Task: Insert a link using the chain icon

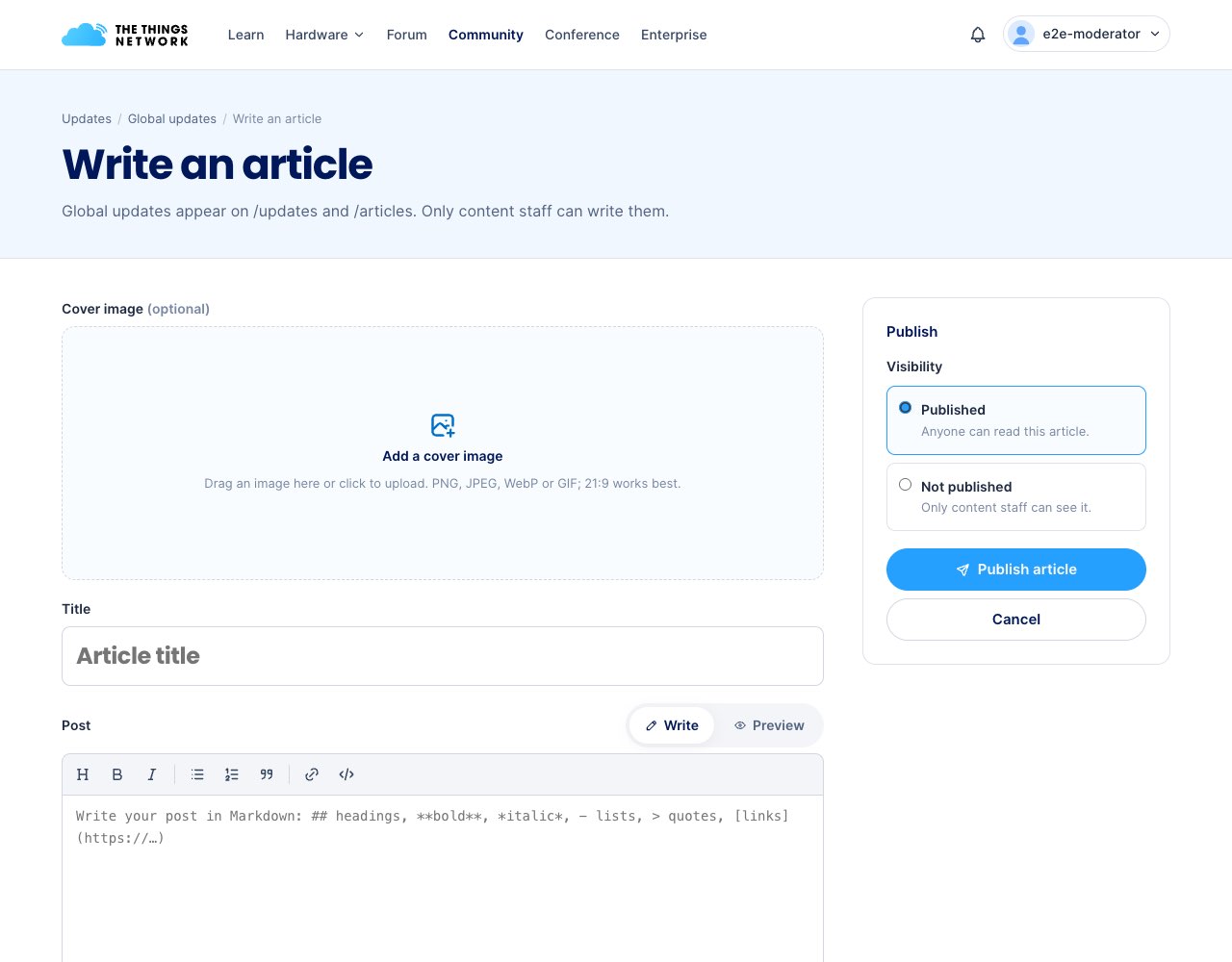Action: pos(312,774)
